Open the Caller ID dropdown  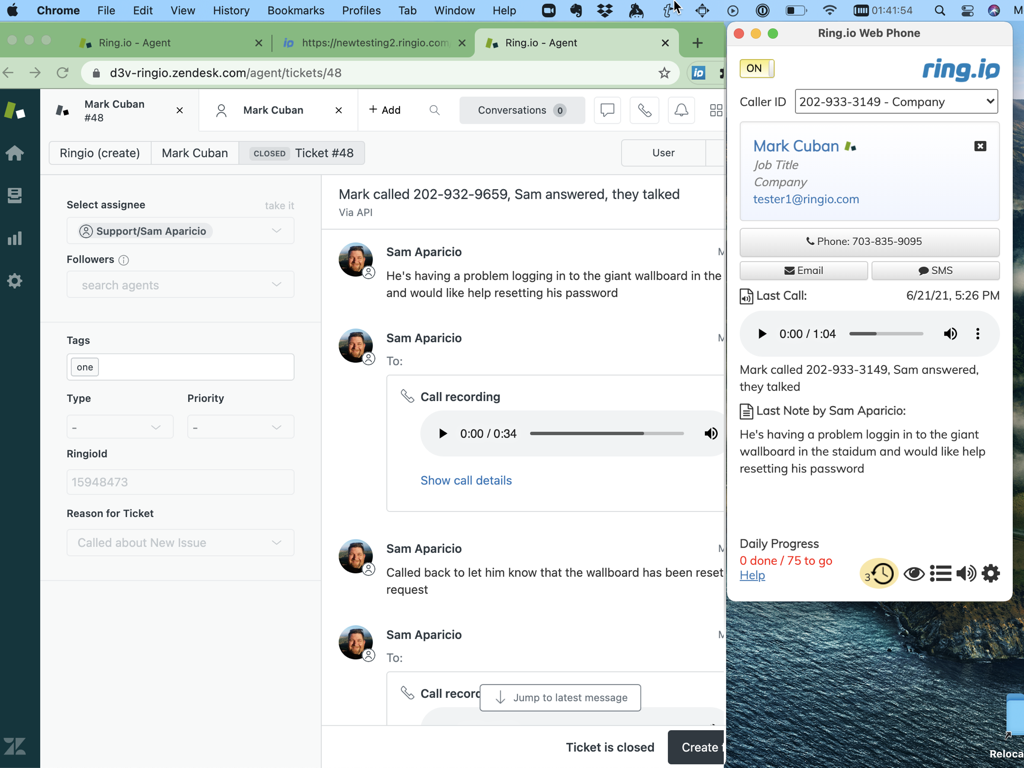click(x=896, y=101)
